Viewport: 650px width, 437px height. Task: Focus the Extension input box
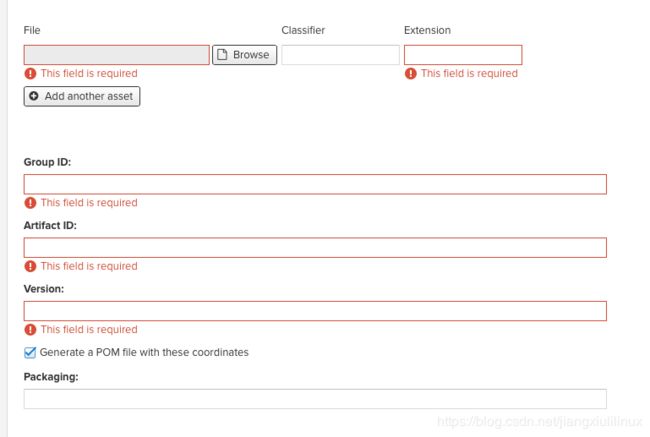[x=463, y=55]
